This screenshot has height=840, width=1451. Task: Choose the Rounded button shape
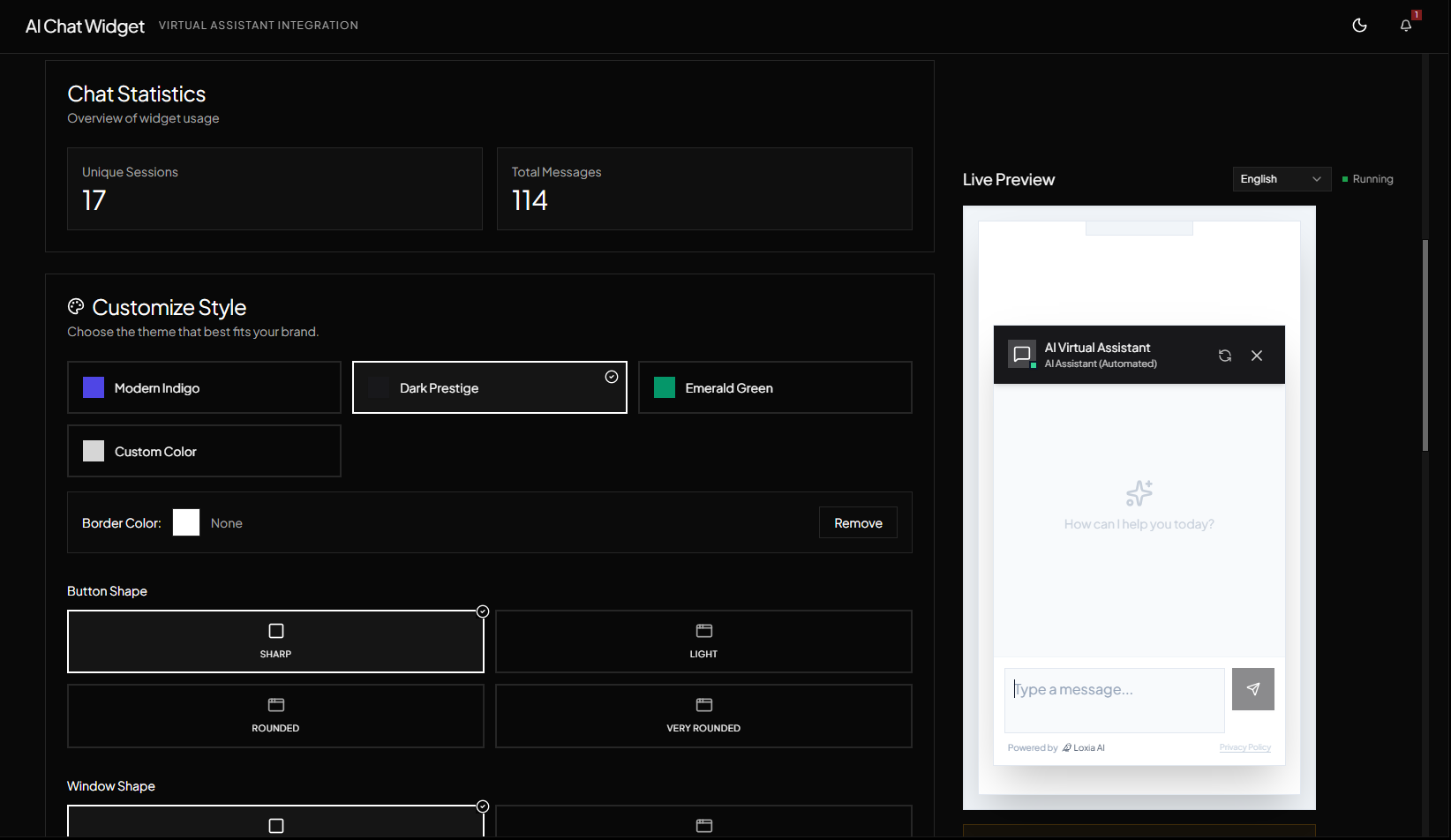click(275, 716)
